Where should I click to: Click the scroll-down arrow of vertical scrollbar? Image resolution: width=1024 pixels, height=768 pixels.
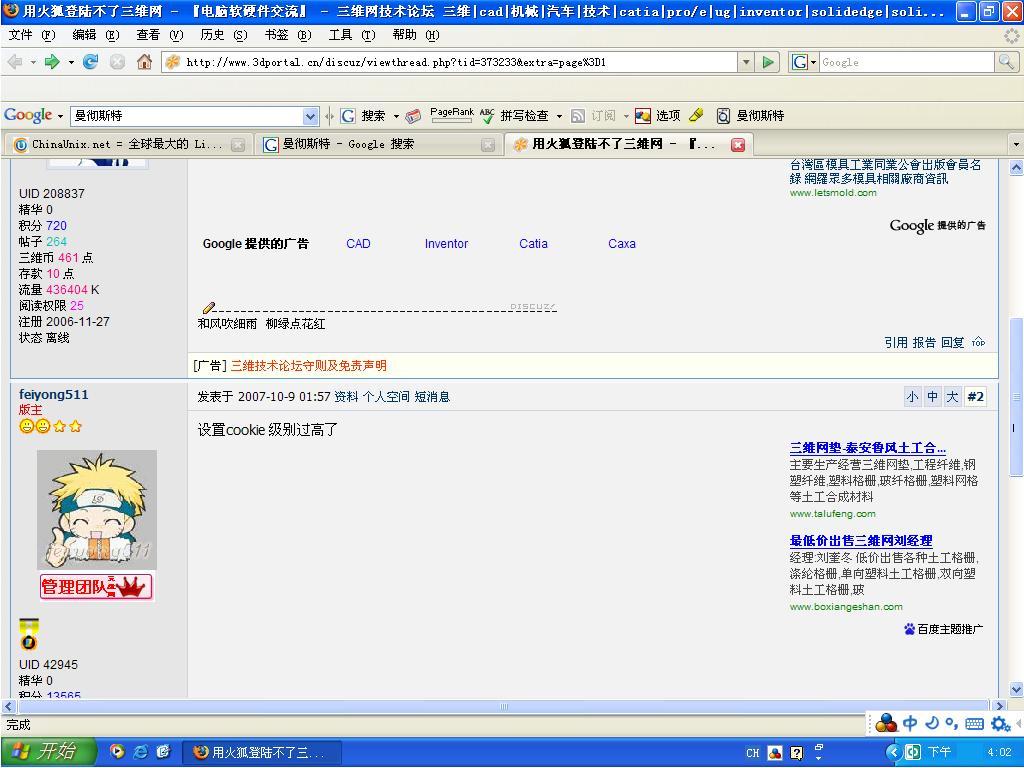(1016, 688)
